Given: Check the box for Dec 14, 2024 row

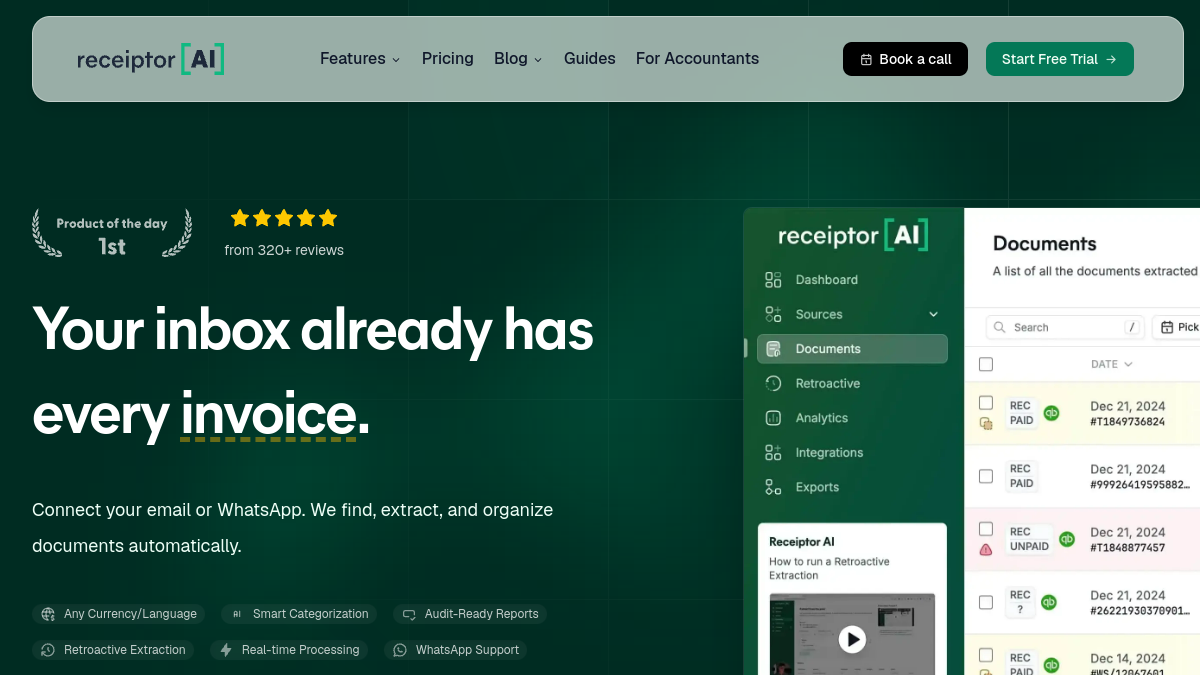Looking at the screenshot, I should coord(986,655).
